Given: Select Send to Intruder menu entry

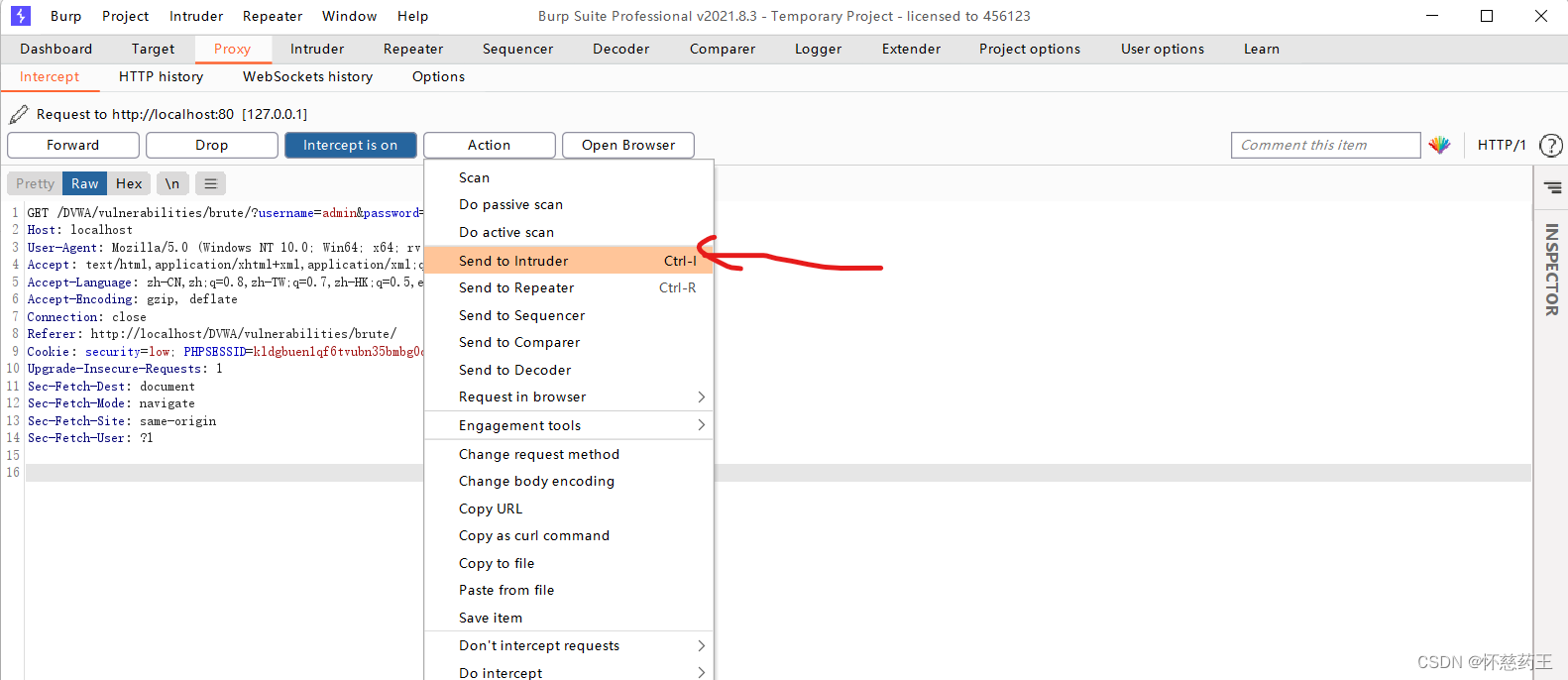Looking at the screenshot, I should click(569, 261).
